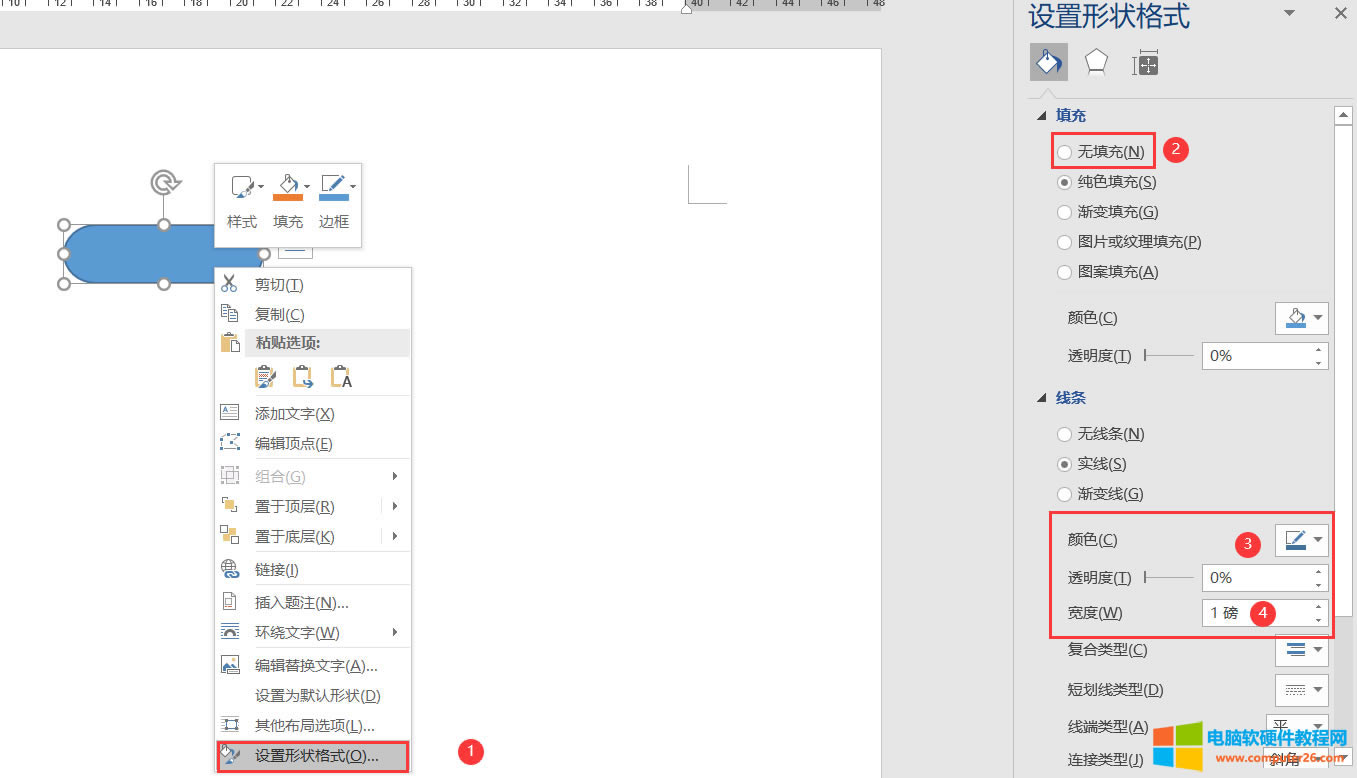Click 编辑顶点 in the context menu
1357x778 pixels.
click(293, 443)
